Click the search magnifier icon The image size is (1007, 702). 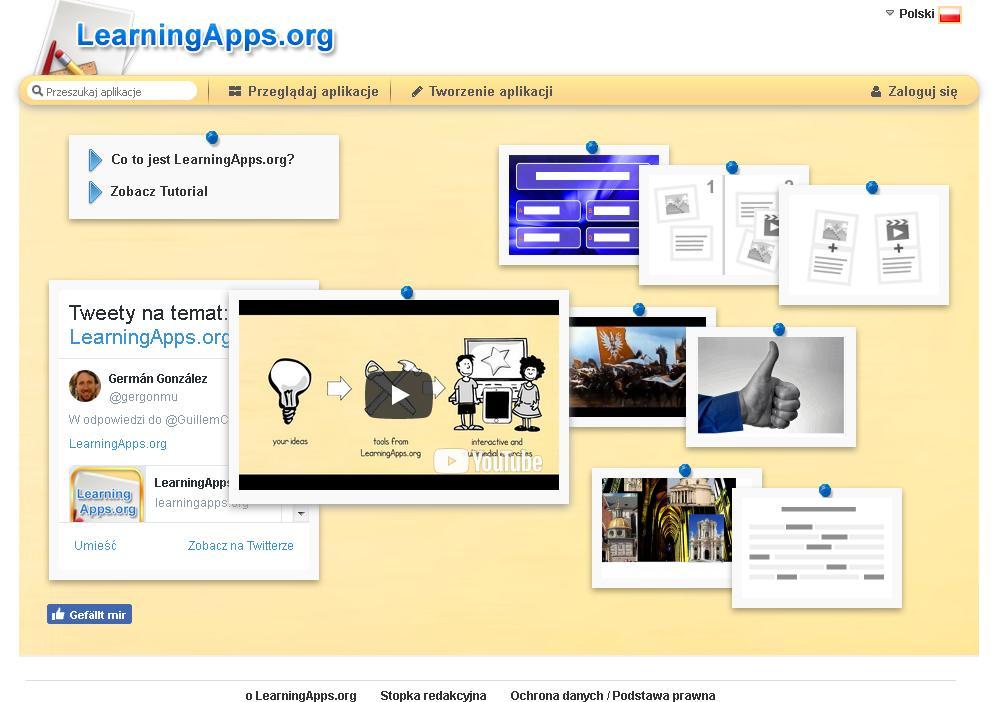37,91
